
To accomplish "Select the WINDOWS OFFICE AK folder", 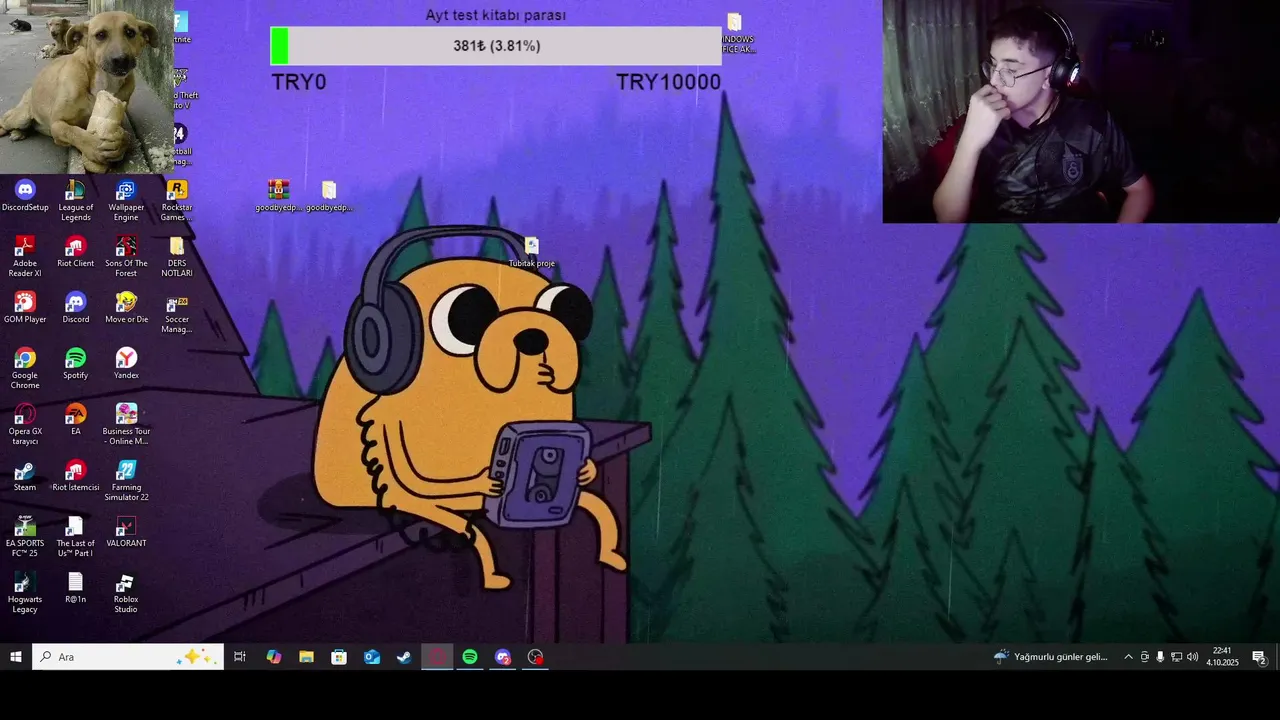I will point(737,33).
